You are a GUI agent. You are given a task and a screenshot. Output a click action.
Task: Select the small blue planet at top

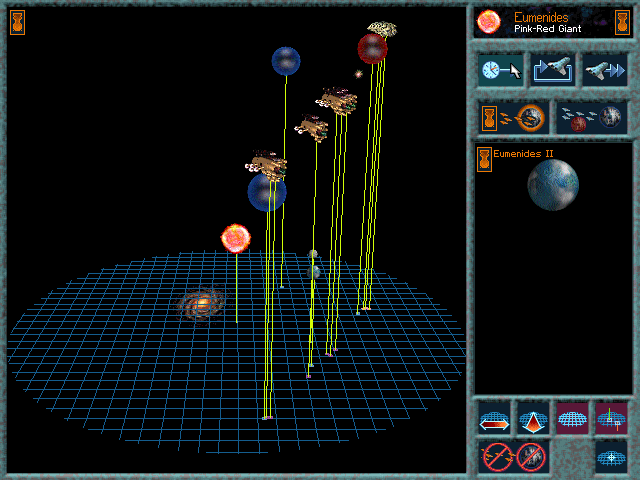pyautogui.click(x=286, y=61)
